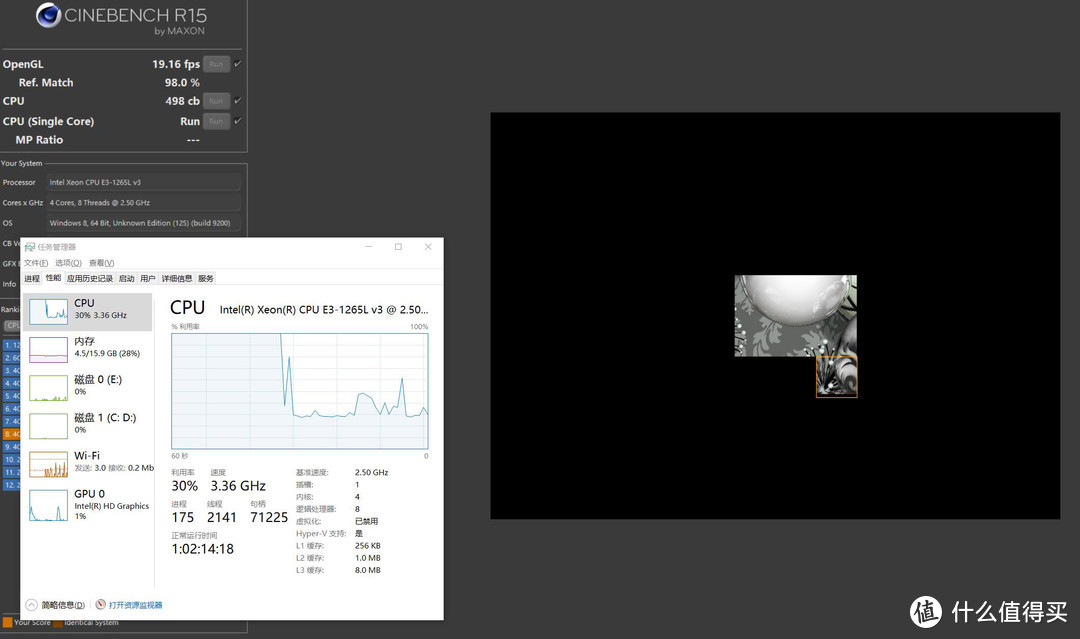This screenshot has height=639, width=1080.
Task: Open the 文件 menu in Task Manager
Action: point(36,263)
